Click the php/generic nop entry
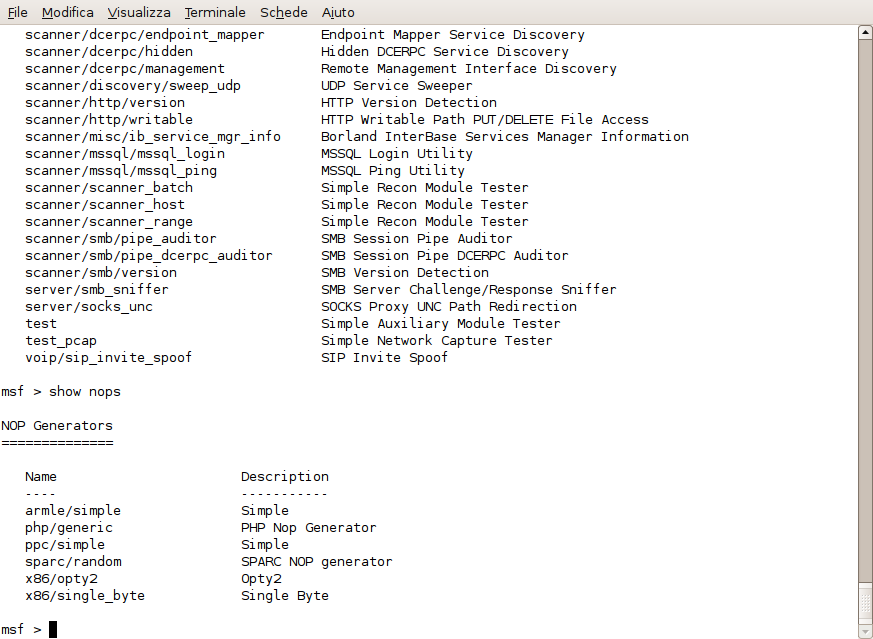This screenshot has width=873, height=639. [69, 528]
